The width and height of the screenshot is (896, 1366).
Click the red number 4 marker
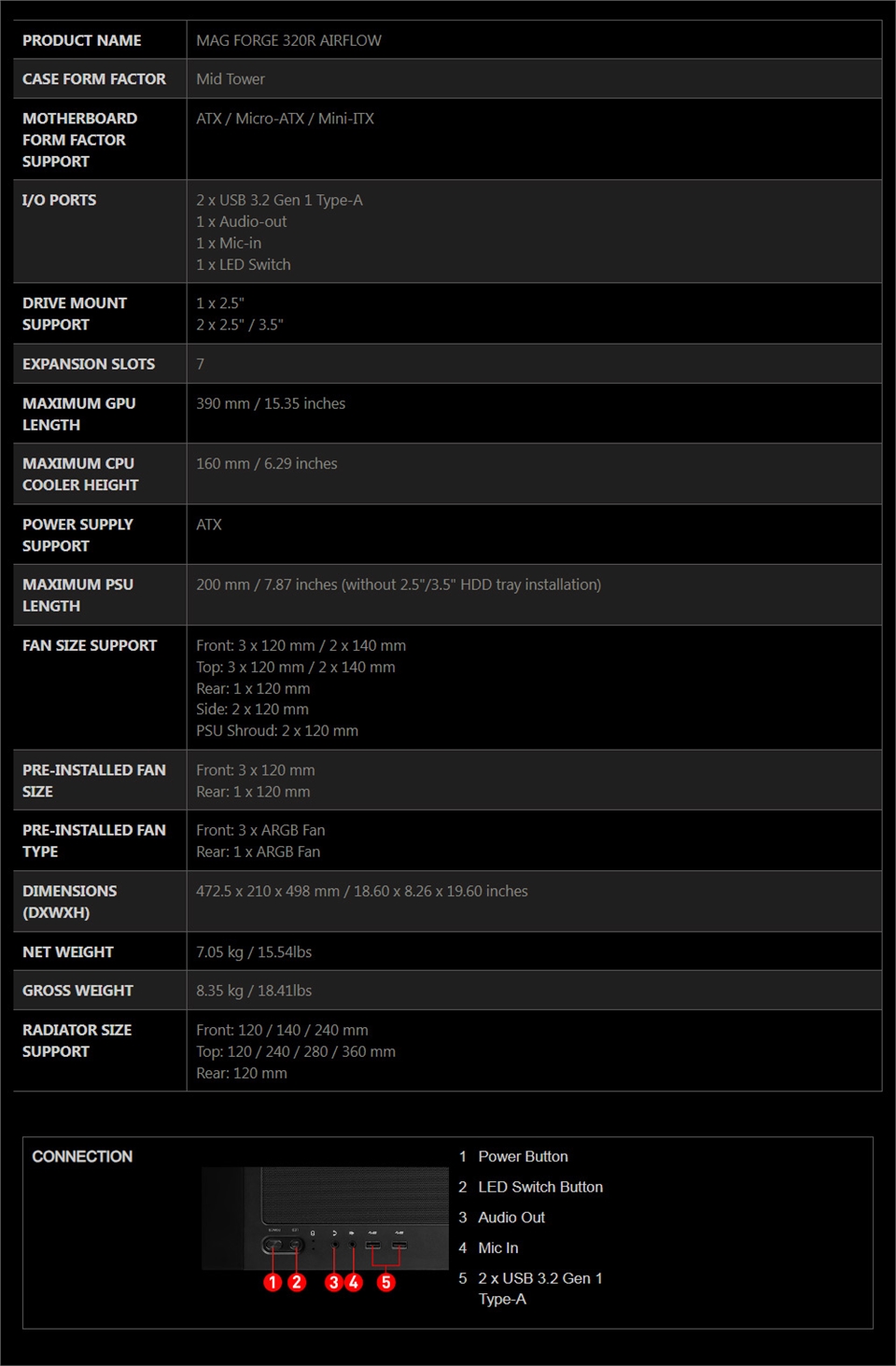click(x=354, y=1282)
